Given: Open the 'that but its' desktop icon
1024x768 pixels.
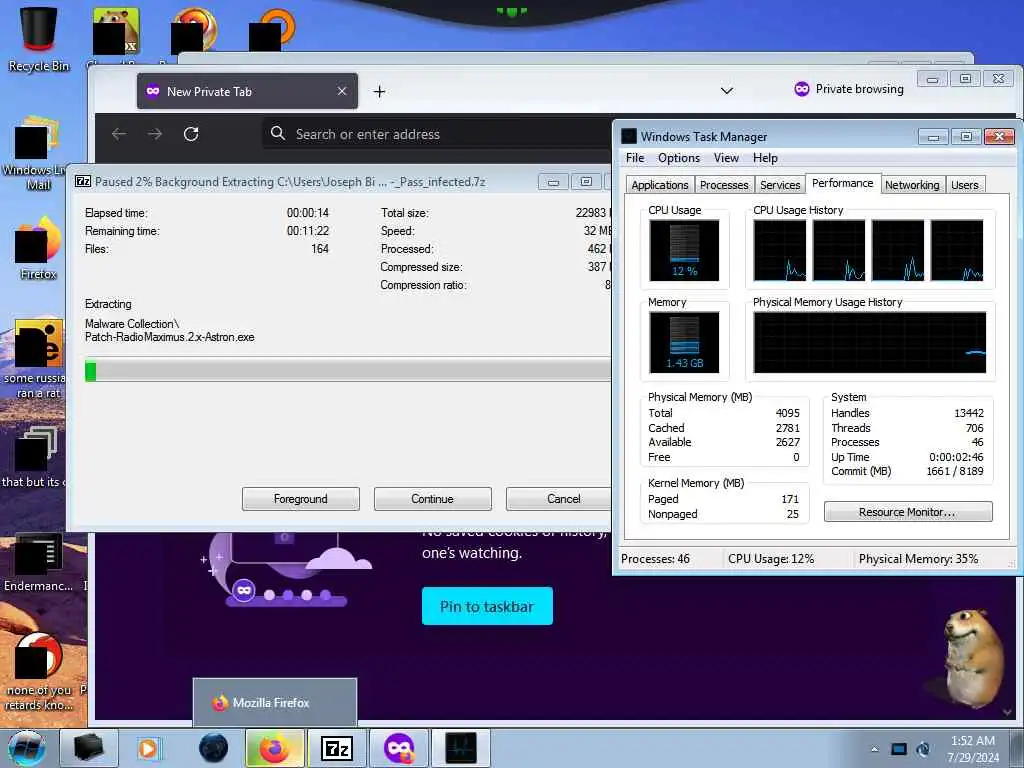Looking at the screenshot, I should [x=34, y=457].
